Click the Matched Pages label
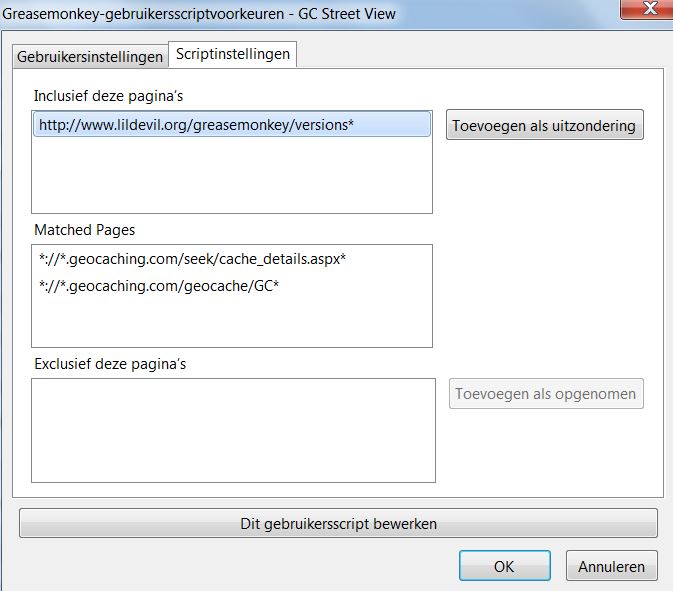The height and width of the screenshot is (591, 673). [x=84, y=230]
